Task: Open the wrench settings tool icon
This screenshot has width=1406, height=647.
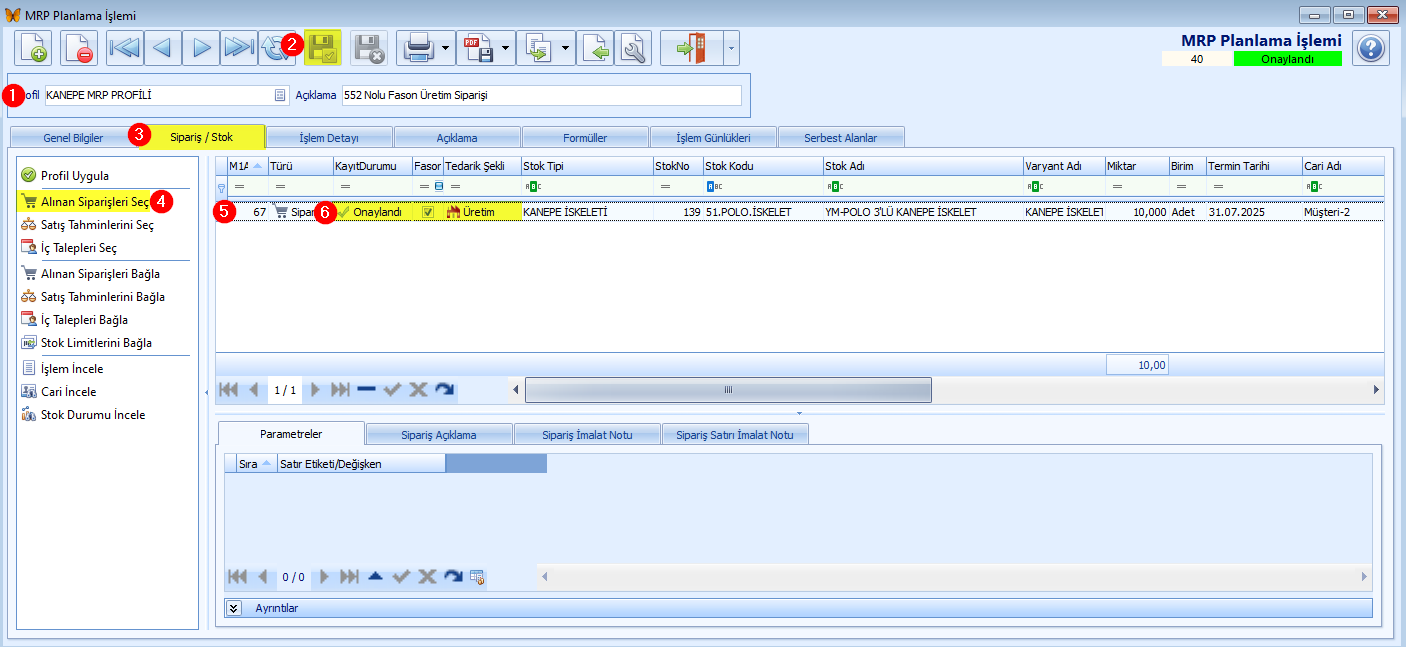Action: [634, 48]
